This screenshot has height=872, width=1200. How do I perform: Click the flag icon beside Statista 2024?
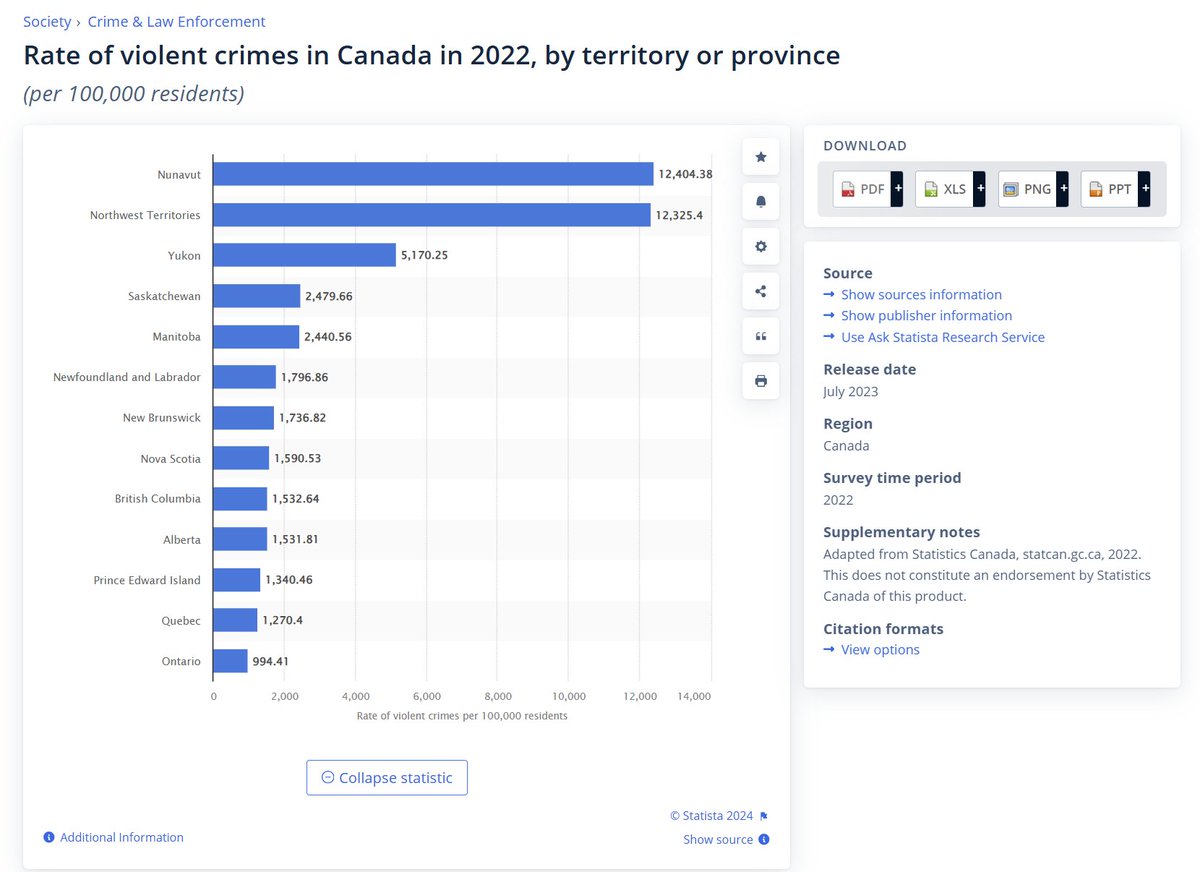coord(764,816)
